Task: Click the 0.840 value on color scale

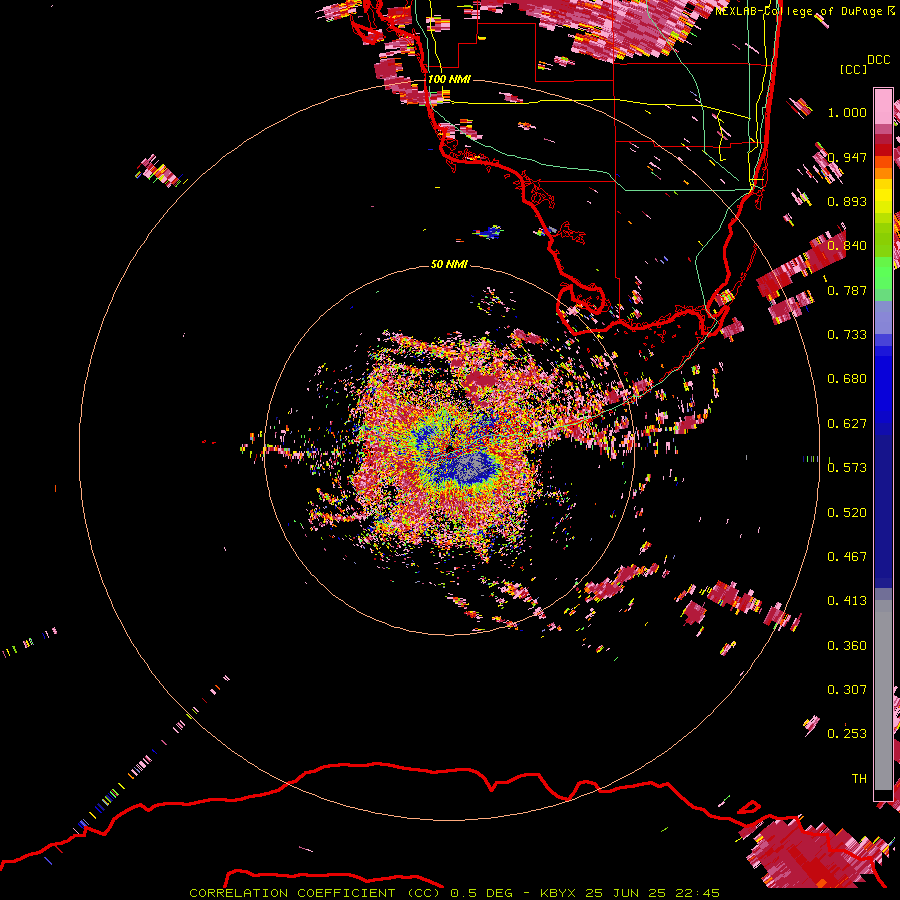Action: tap(847, 245)
